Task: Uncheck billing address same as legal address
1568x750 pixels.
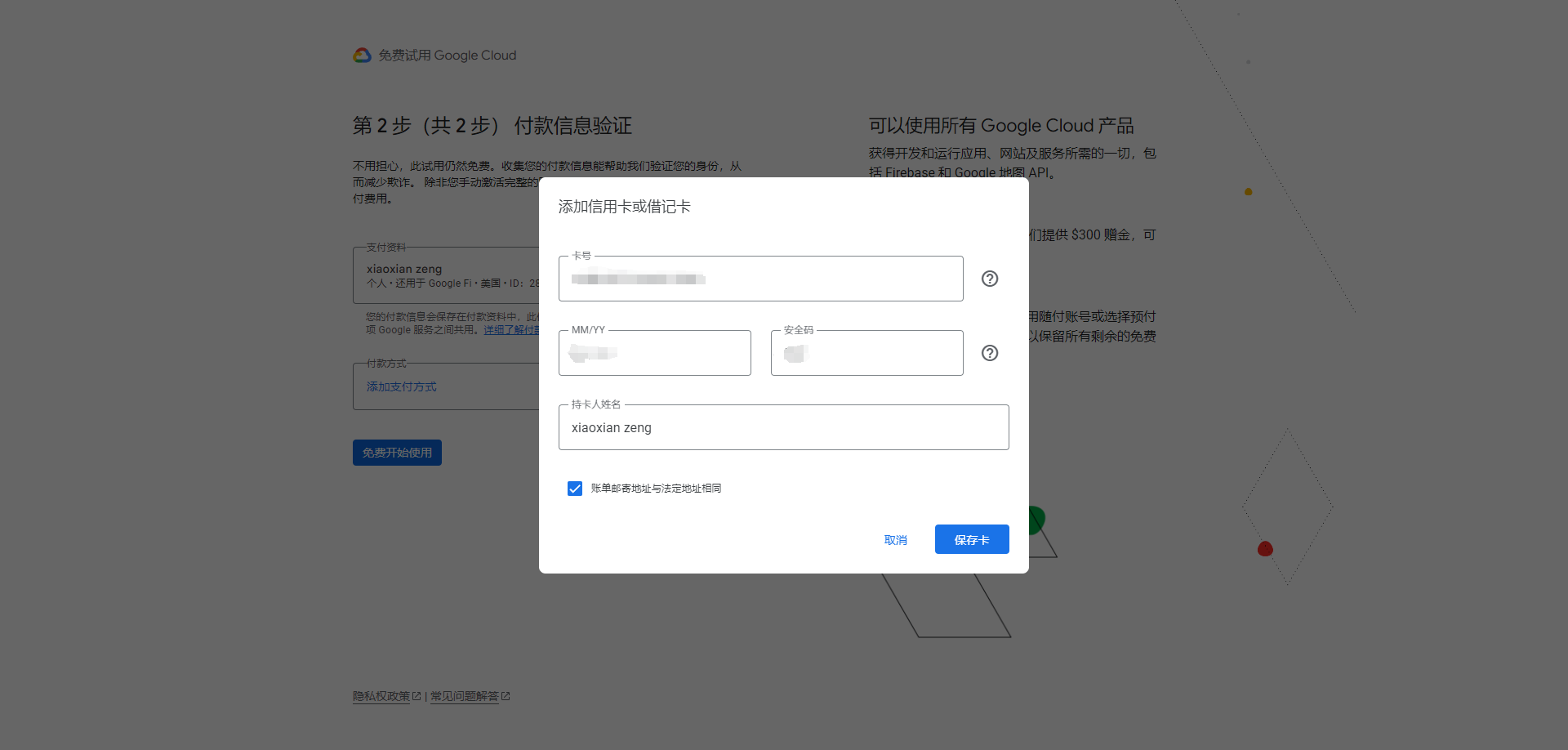Action: tap(575, 489)
